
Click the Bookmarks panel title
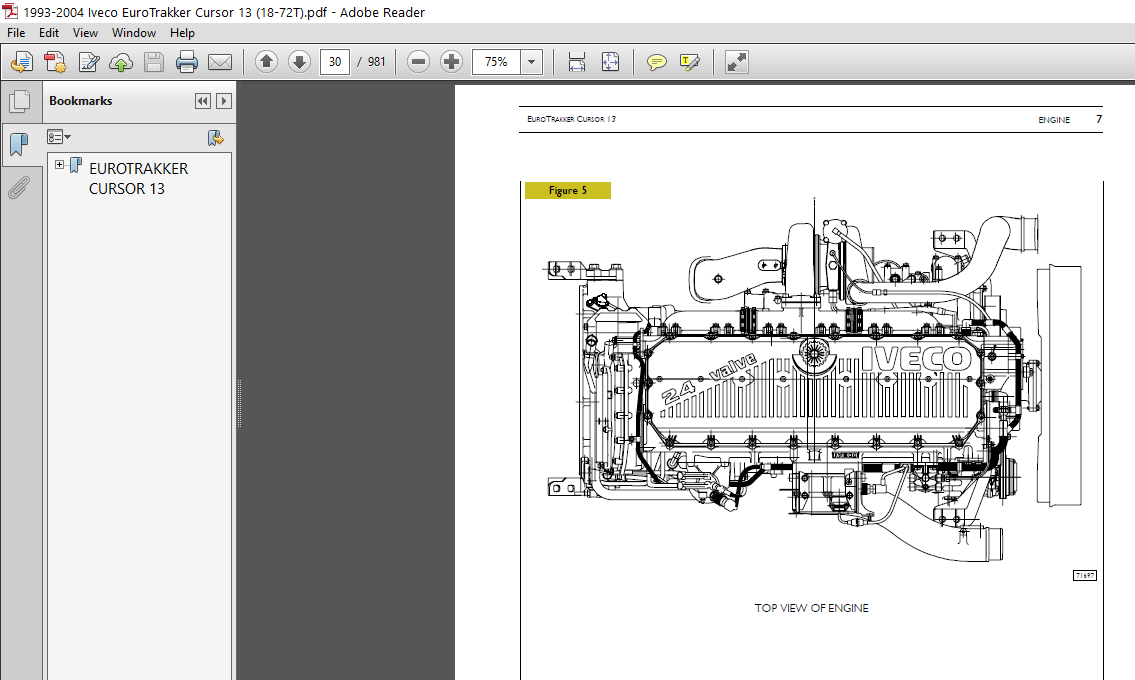click(x=80, y=101)
